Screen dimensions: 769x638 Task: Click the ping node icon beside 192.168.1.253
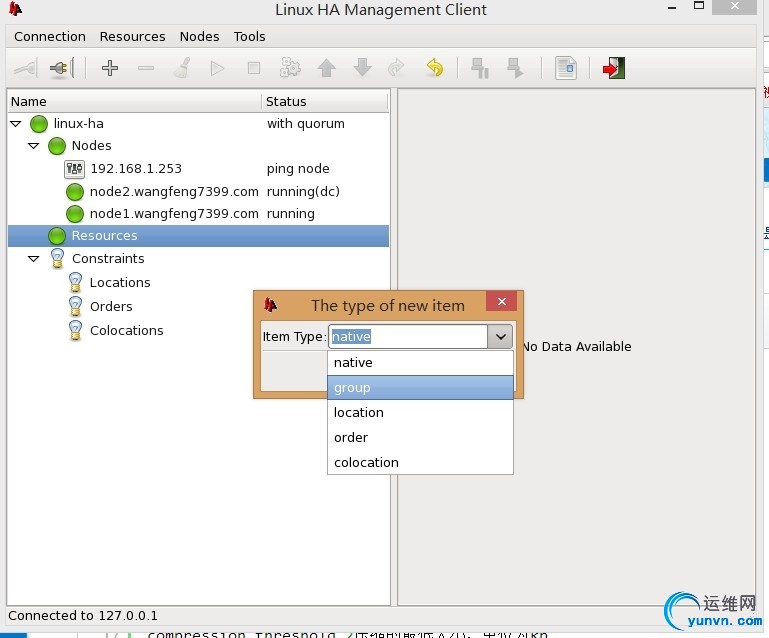(75, 169)
